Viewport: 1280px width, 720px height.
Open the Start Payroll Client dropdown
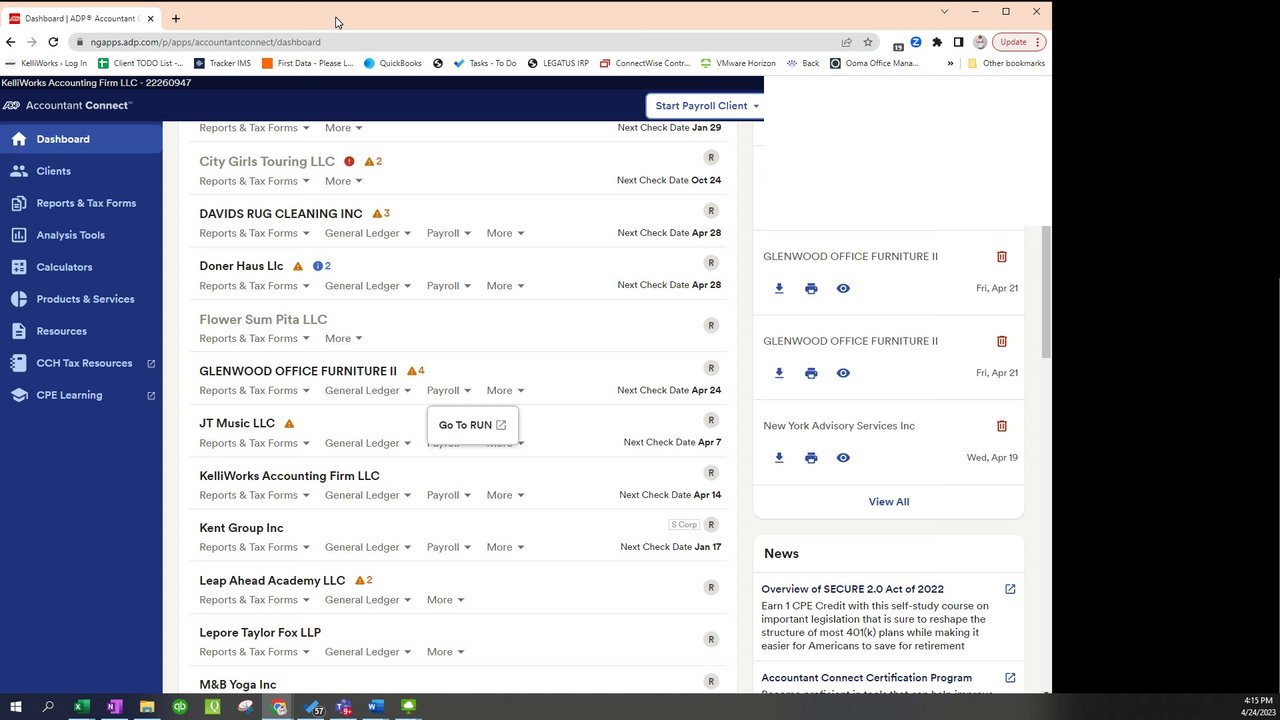707,105
